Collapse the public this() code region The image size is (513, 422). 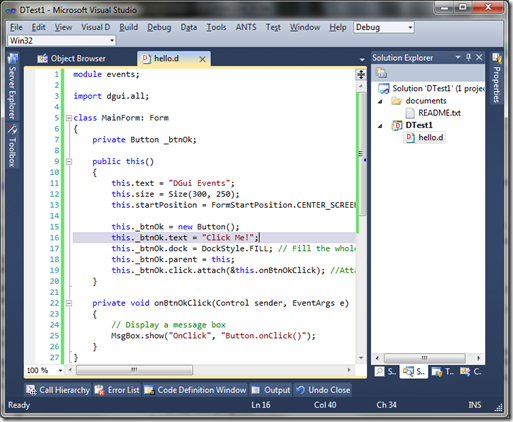[69, 162]
